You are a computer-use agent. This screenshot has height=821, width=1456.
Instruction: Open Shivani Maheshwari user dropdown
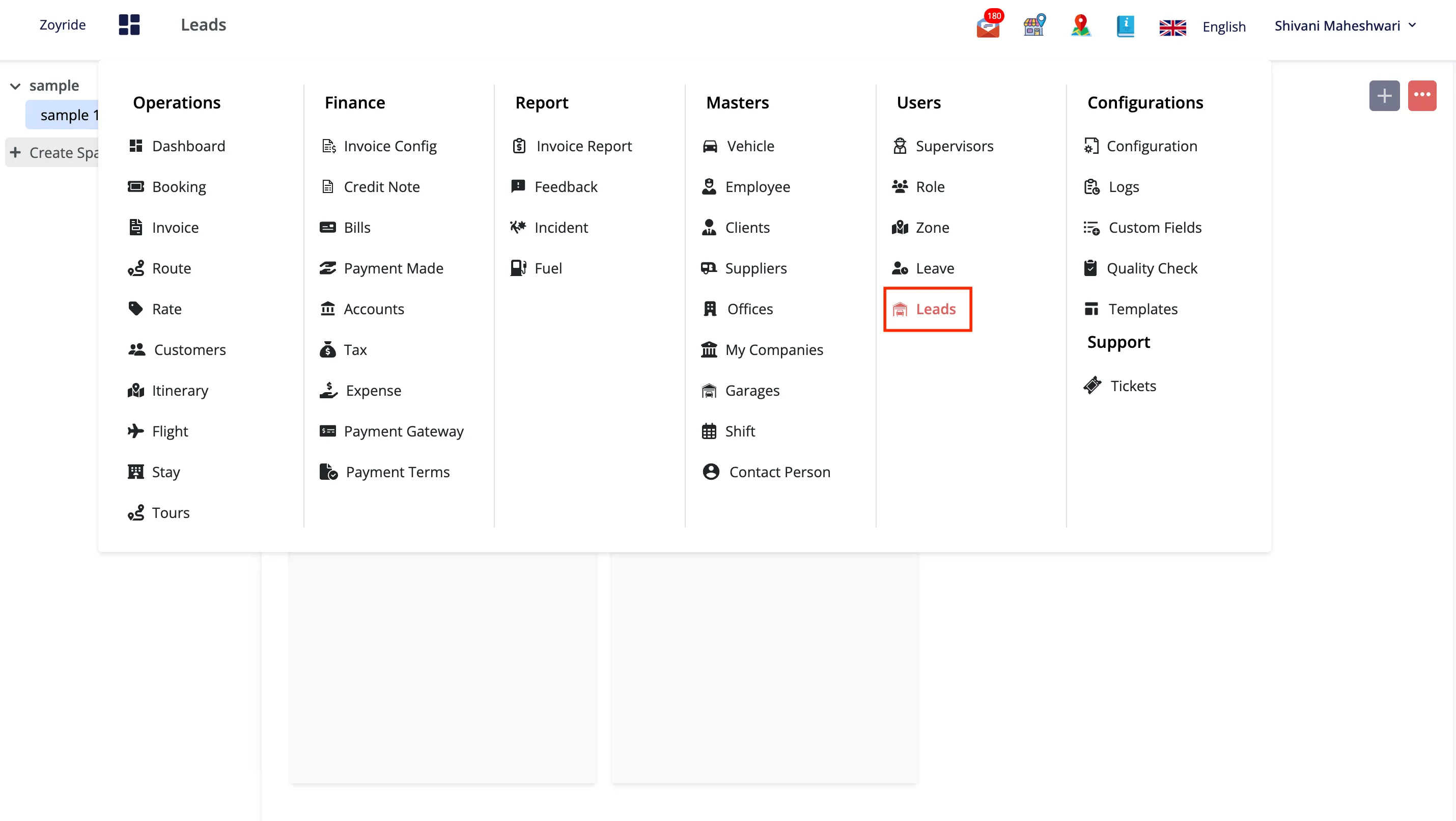[x=1345, y=25]
